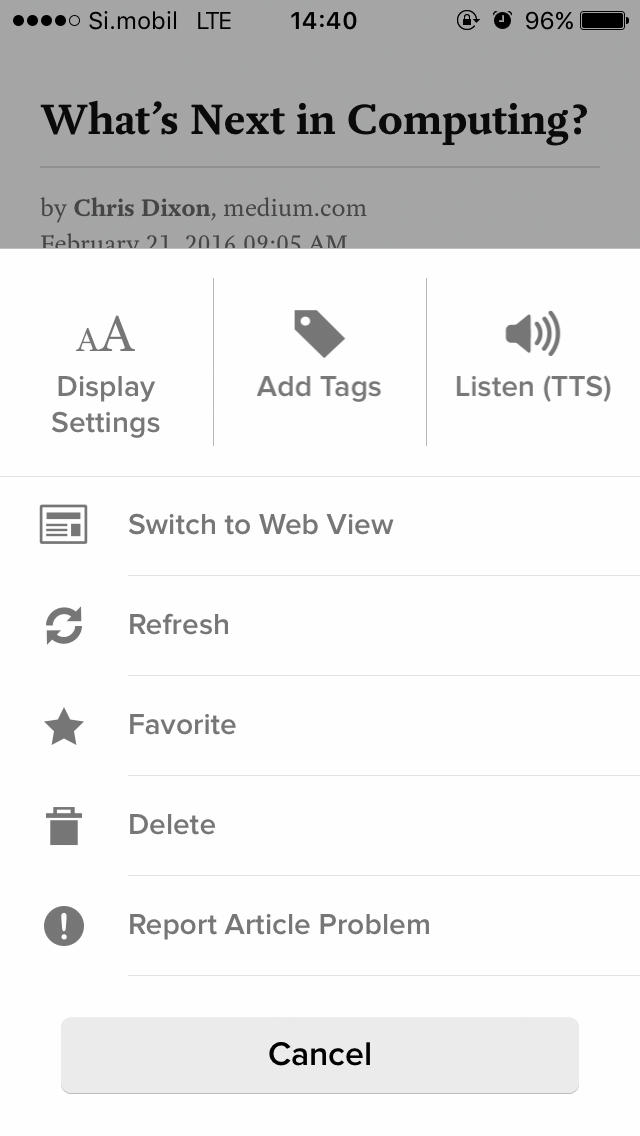Choose Switch to Web View
Screen dimensions: 640x1136
(320, 526)
